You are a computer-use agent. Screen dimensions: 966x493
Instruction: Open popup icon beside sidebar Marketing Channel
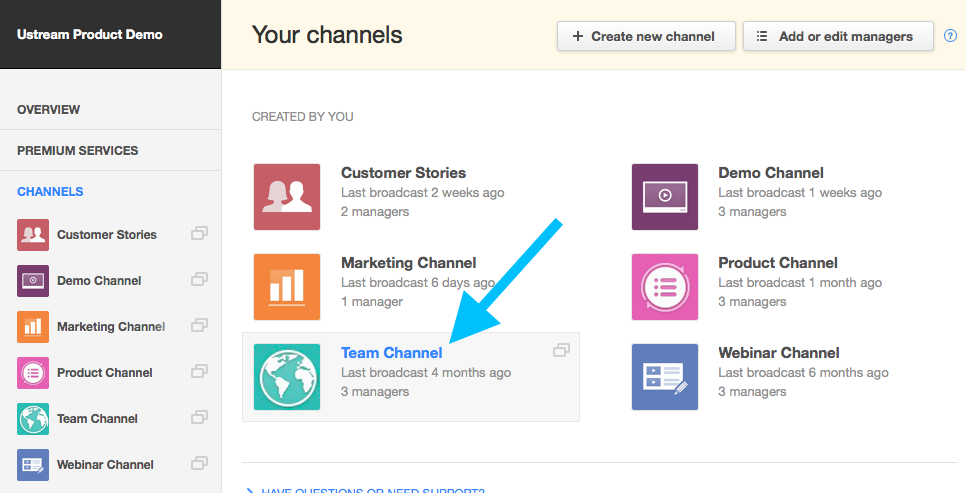(x=199, y=325)
